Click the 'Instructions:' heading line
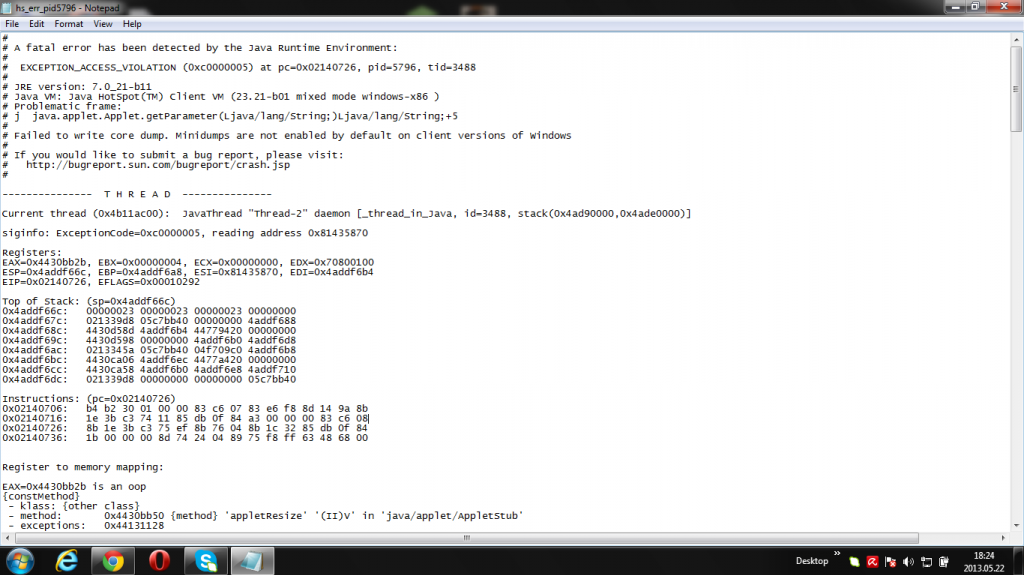1024x575 pixels. tap(89, 399)
